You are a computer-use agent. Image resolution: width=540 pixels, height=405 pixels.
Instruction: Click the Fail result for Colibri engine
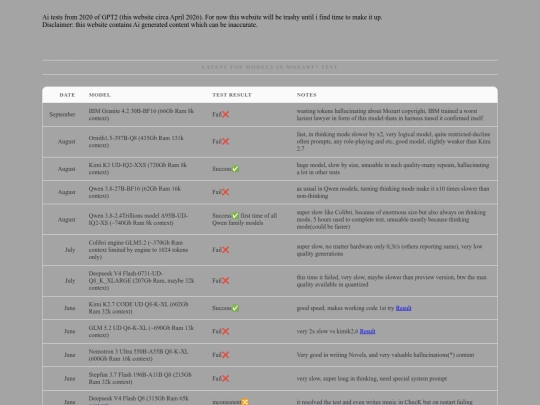[x=221, y=250]
